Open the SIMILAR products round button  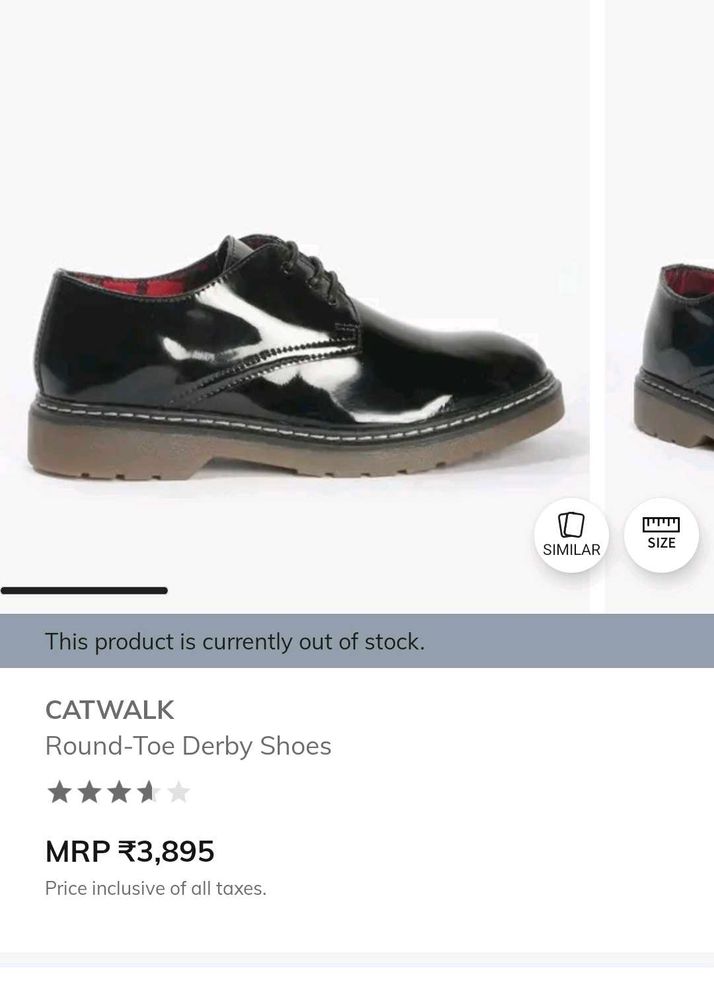(x=571, y=536)
